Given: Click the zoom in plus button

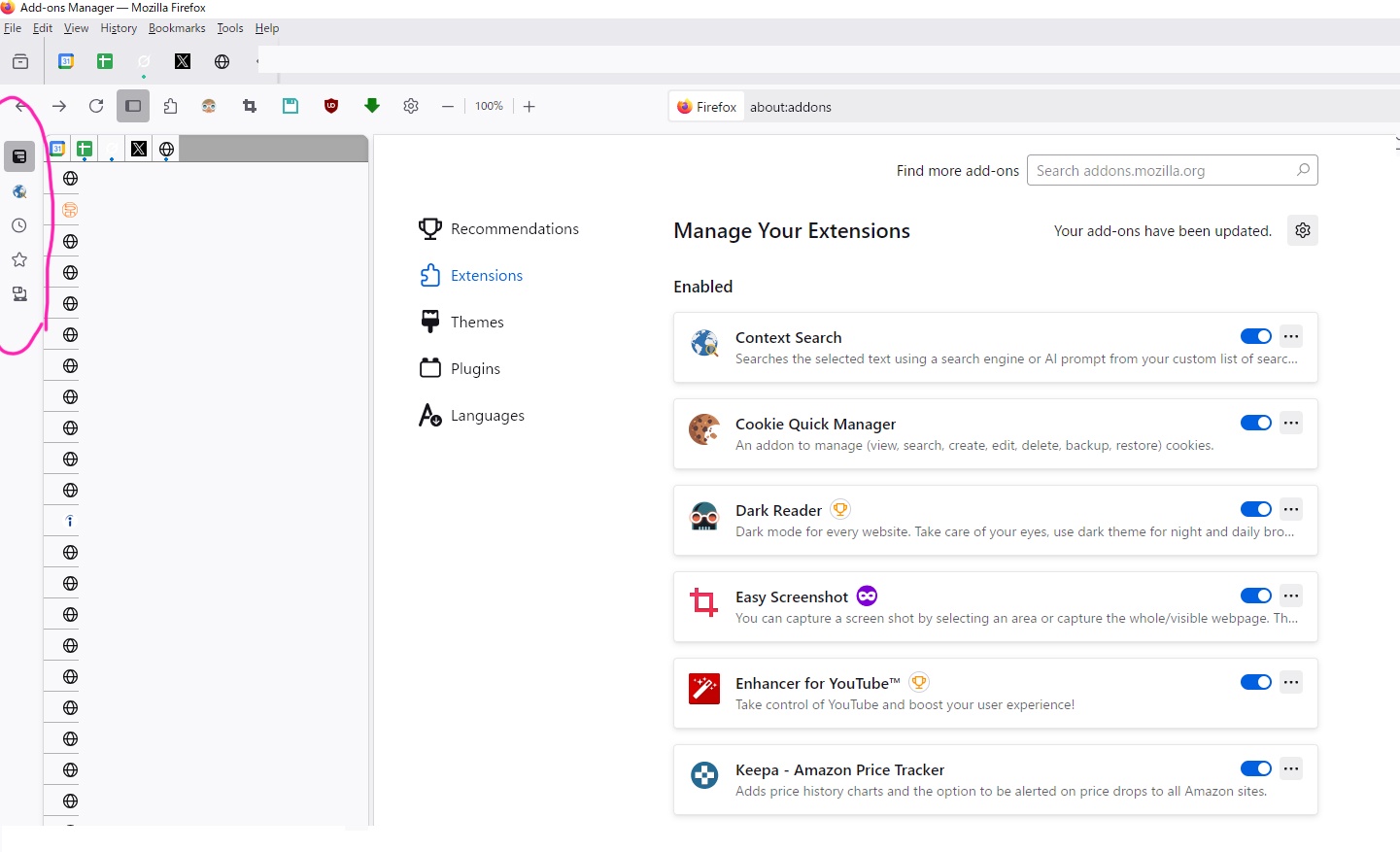Looking at the screenshot, I should (529, 106).
